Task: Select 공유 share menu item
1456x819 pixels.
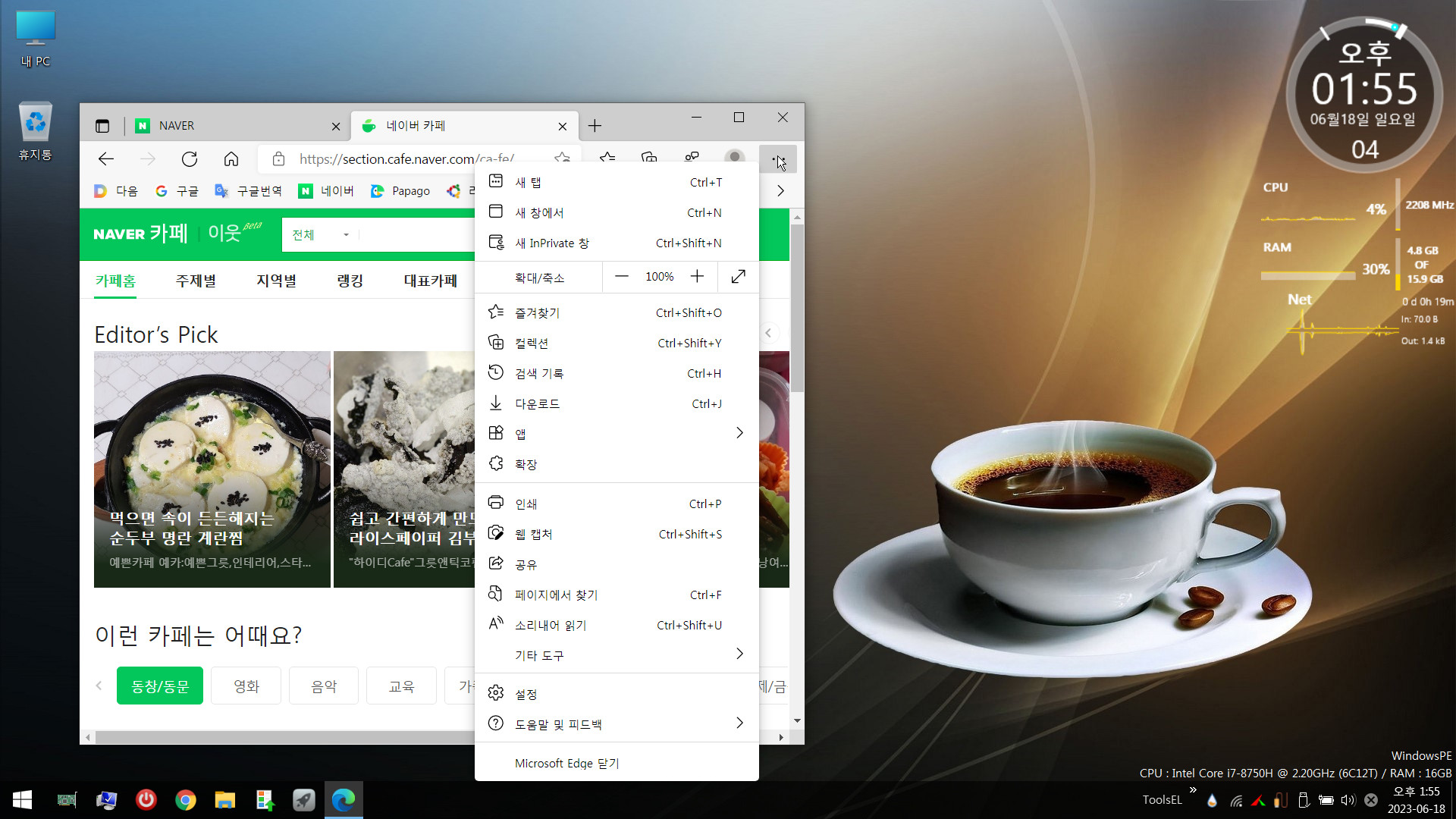Action: (617, 564)
